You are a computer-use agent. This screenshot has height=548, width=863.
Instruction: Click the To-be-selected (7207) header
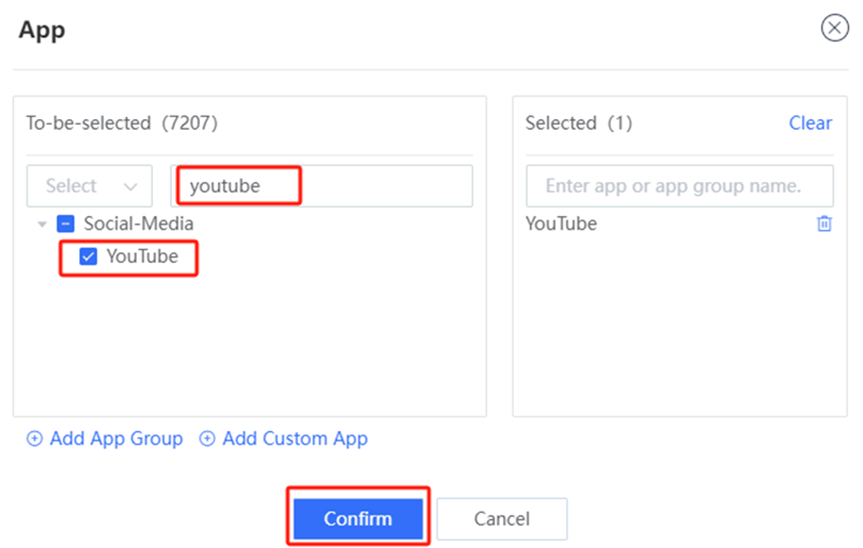122,123
